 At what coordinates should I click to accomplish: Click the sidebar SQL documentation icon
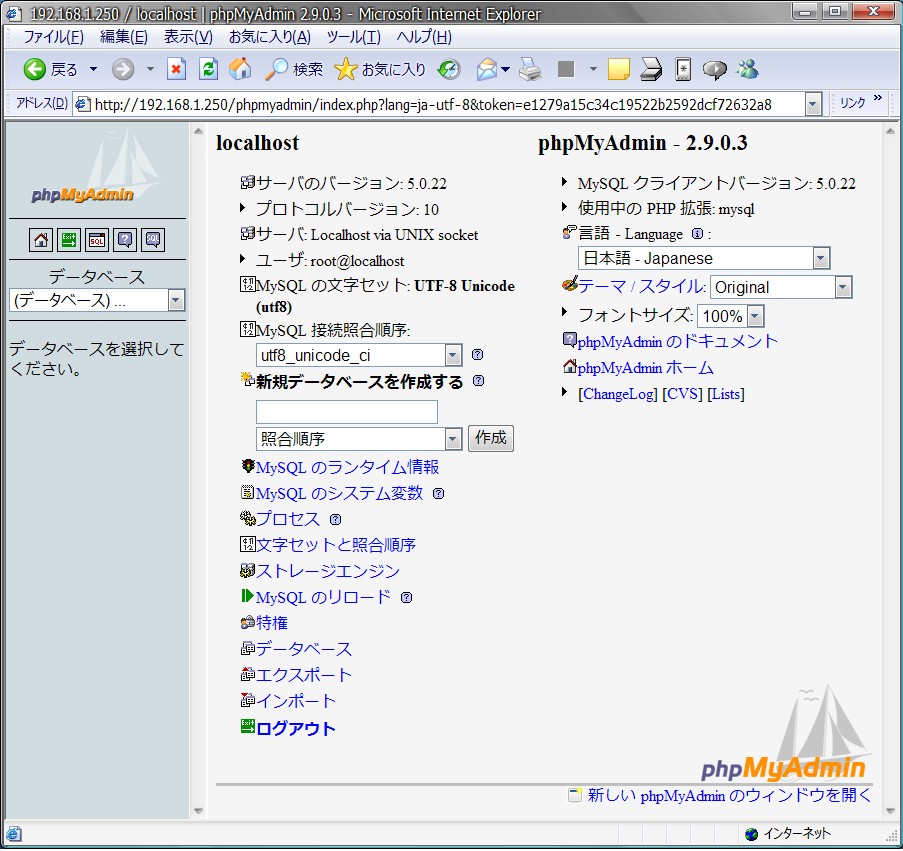pos(153,240)
